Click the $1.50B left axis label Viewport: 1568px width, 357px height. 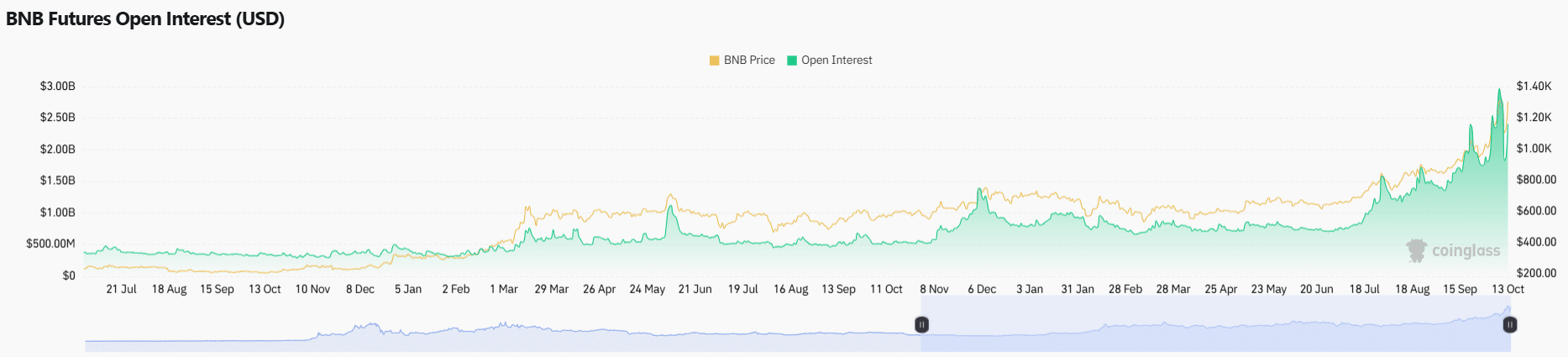(x=58, y=181)
